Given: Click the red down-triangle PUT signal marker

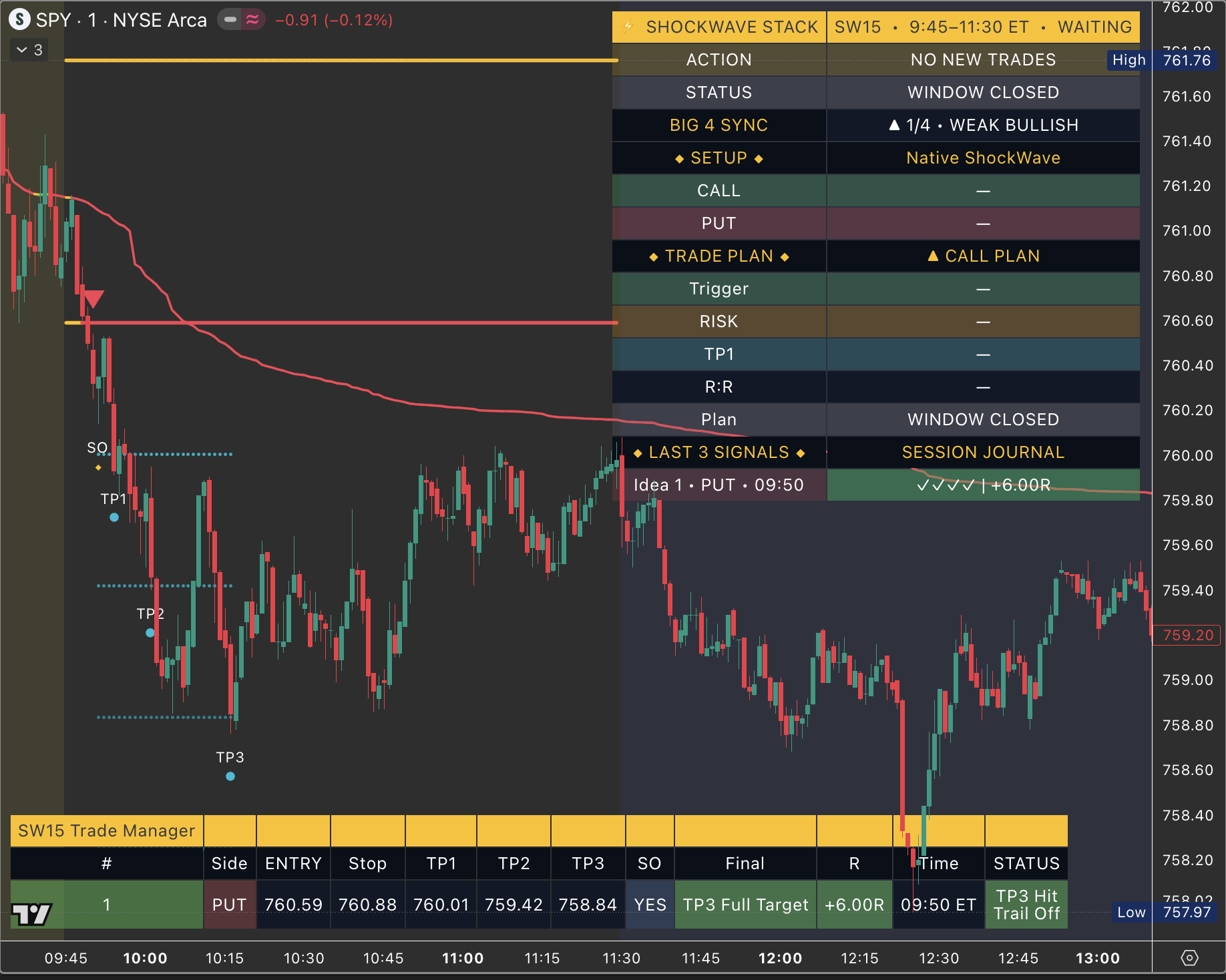Looking at the screenshot, I should (94, 299).
